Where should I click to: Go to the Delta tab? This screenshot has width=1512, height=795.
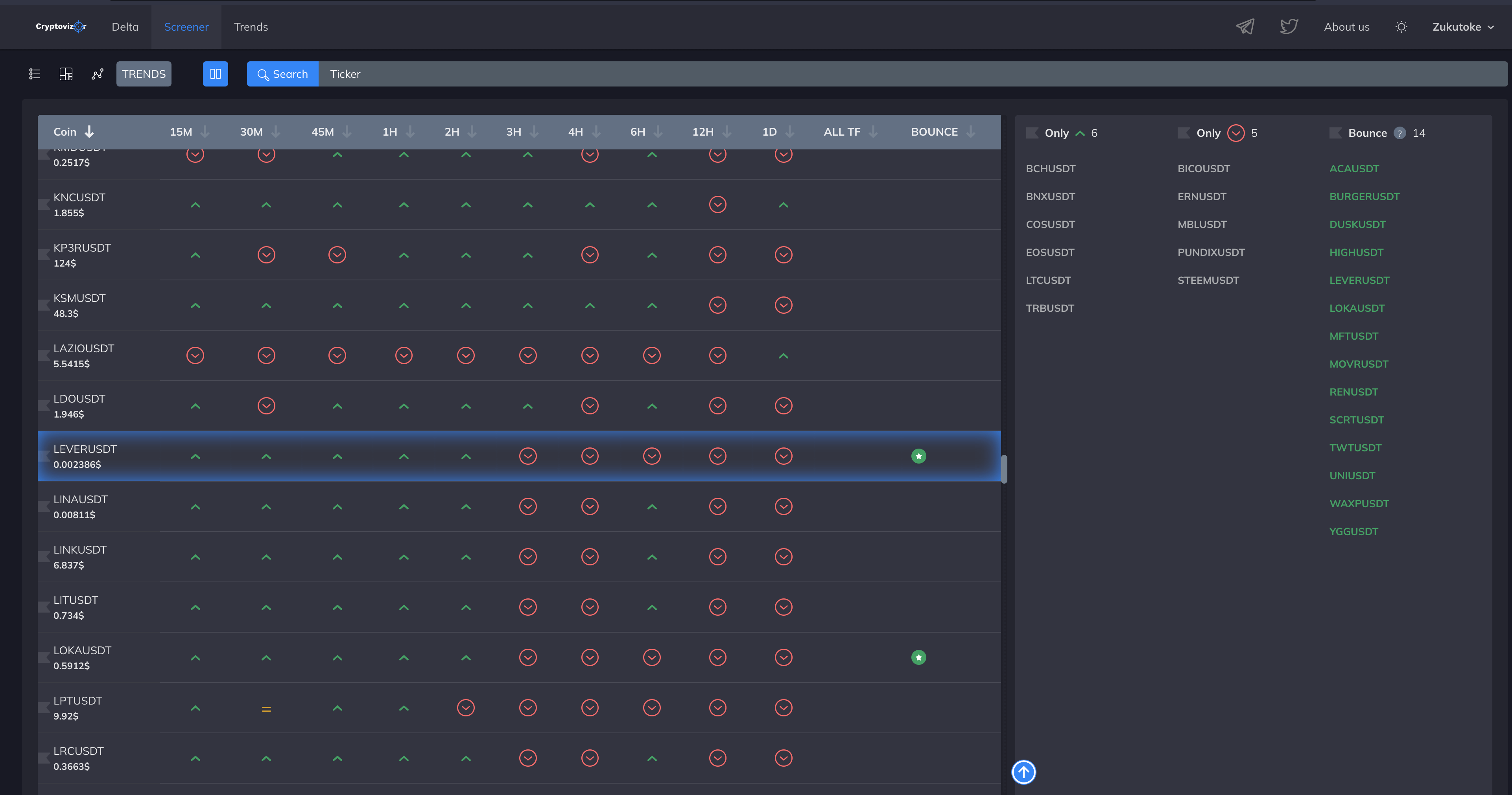125,27
